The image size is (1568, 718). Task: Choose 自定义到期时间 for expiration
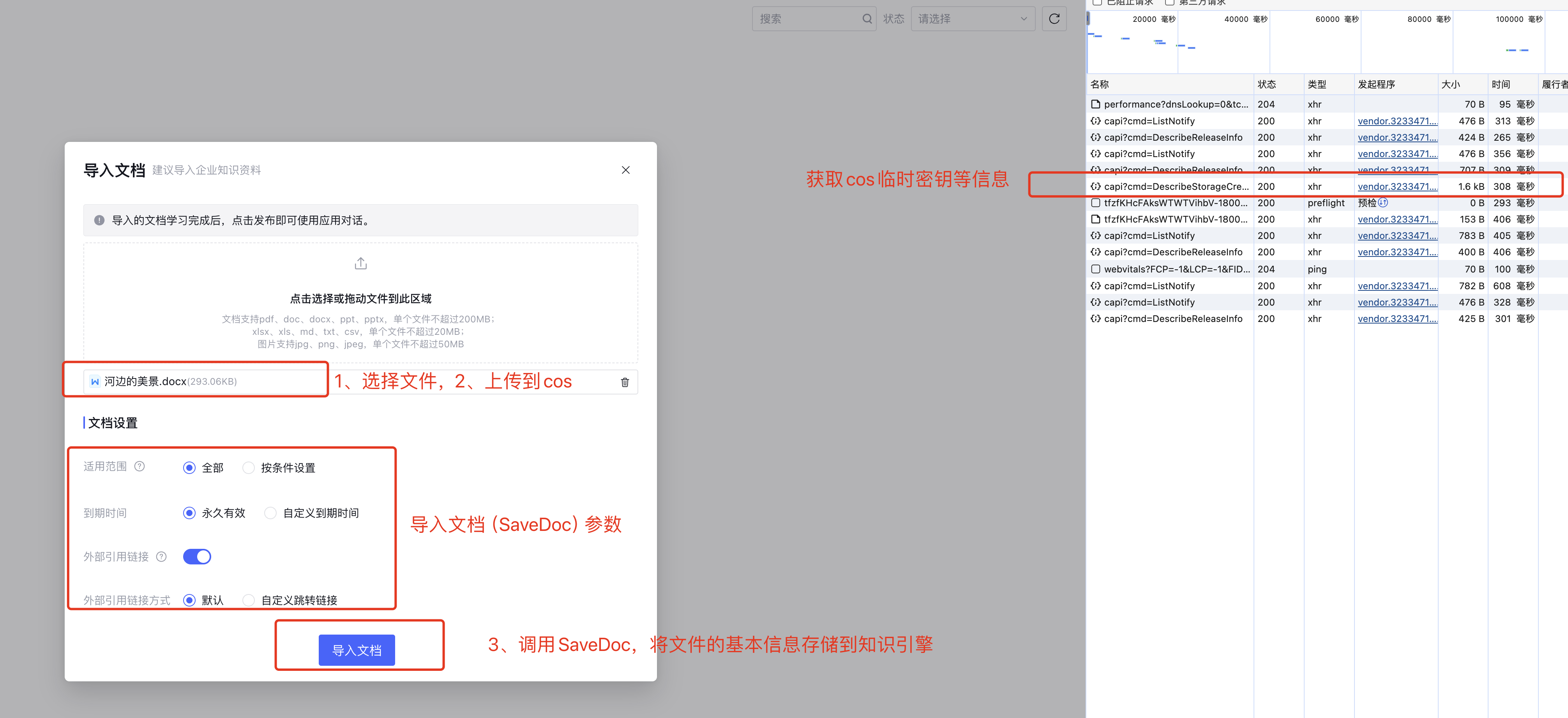click(270, 513)
